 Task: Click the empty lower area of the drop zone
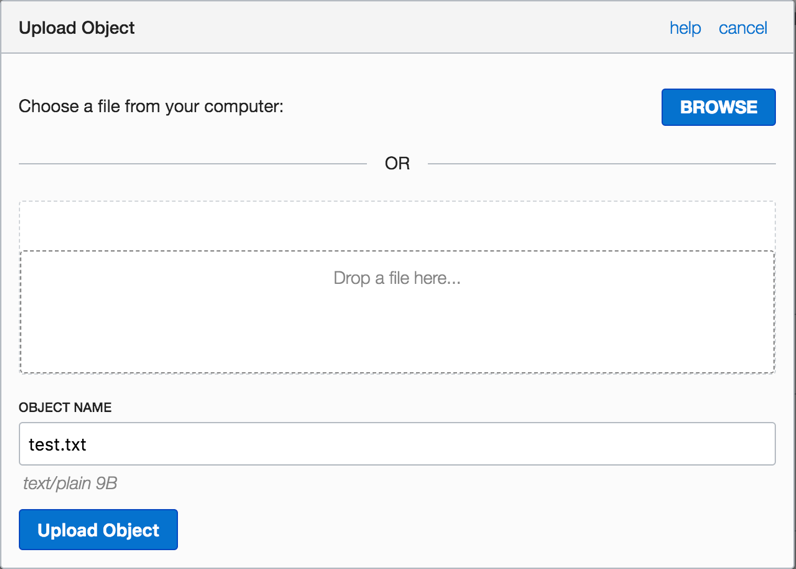[x=397, y=338]
